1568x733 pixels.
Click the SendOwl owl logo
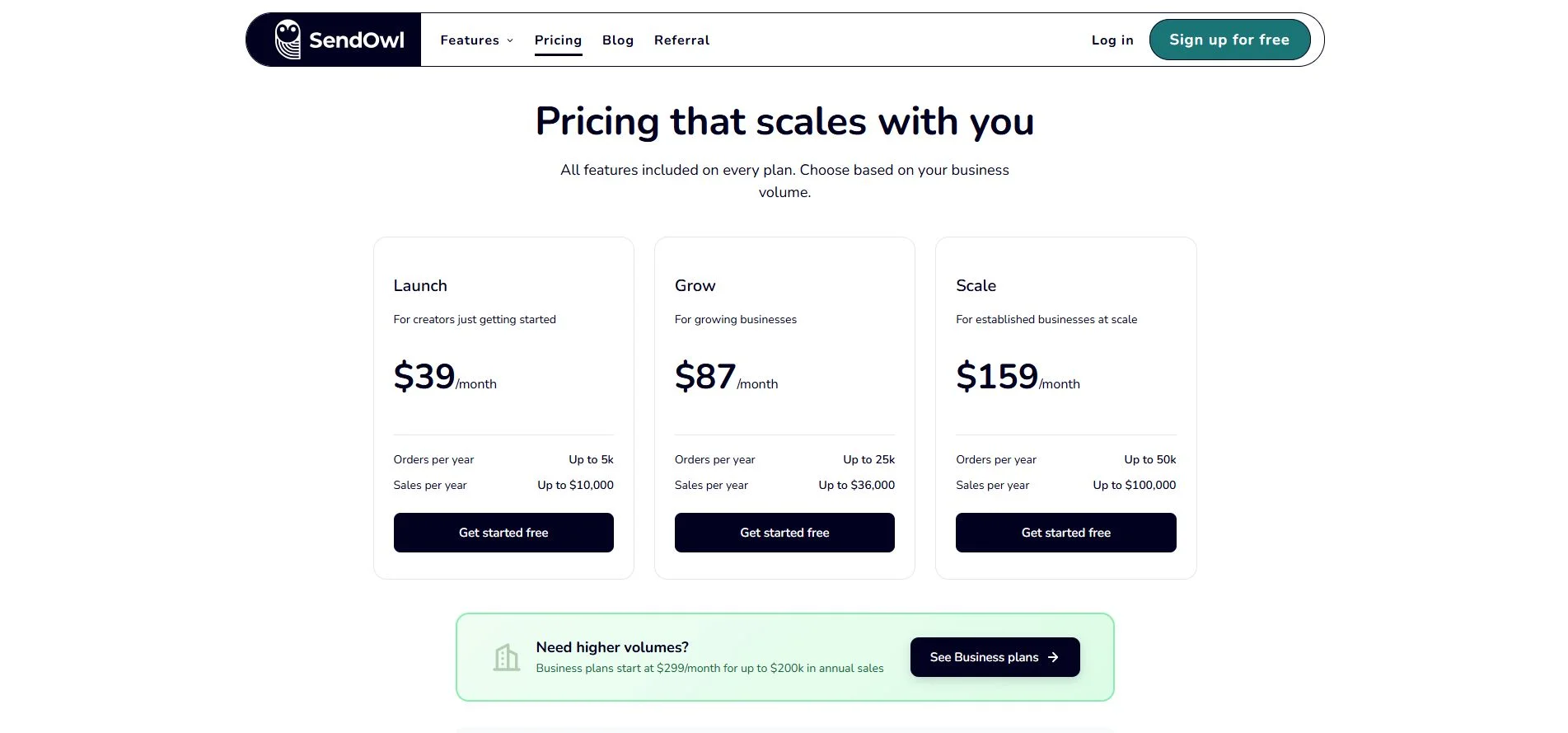(x=287, y=39)
